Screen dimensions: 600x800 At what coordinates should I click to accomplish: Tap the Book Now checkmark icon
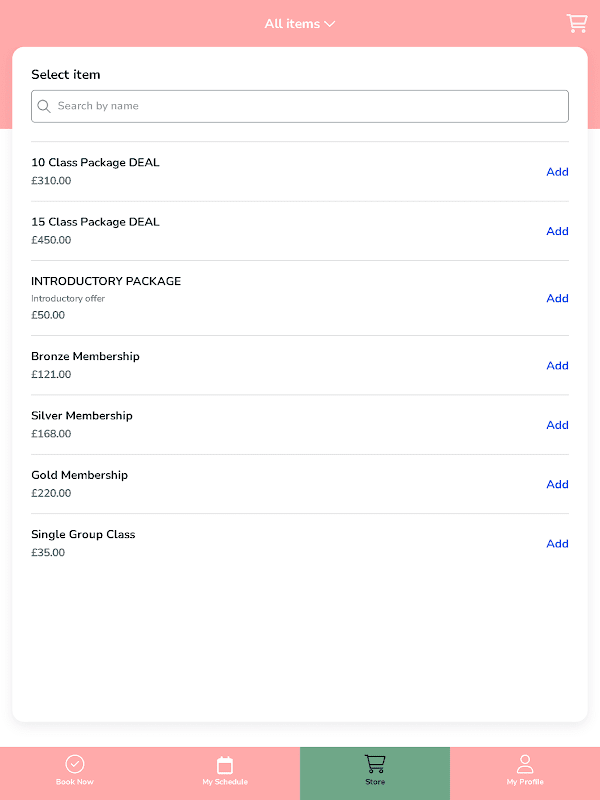coord(75,764)
